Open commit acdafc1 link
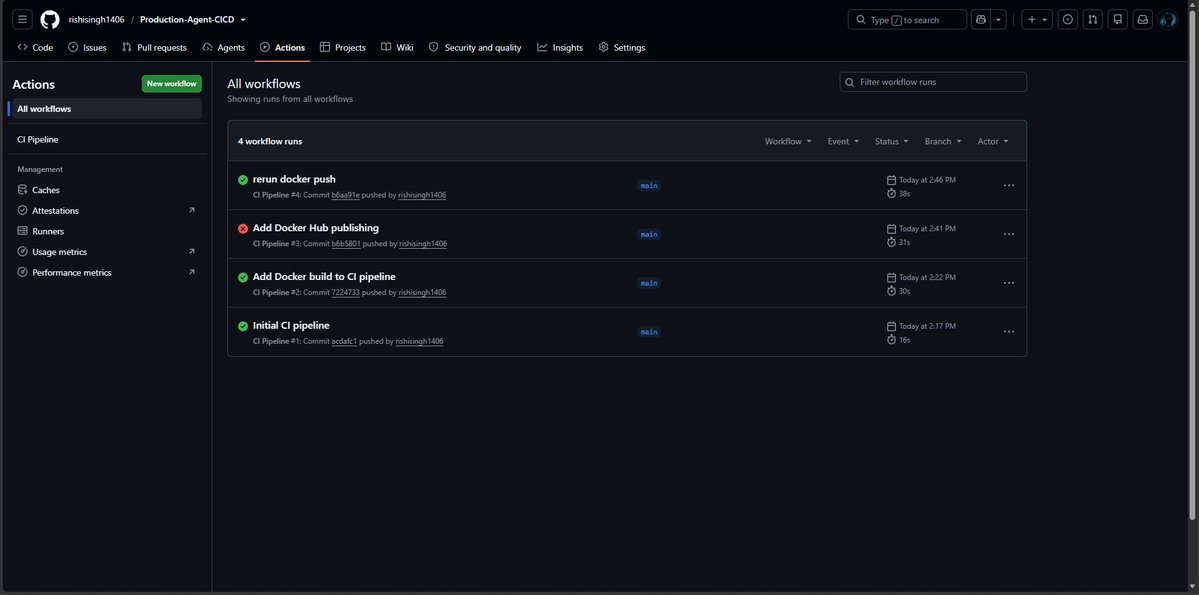 344,341
